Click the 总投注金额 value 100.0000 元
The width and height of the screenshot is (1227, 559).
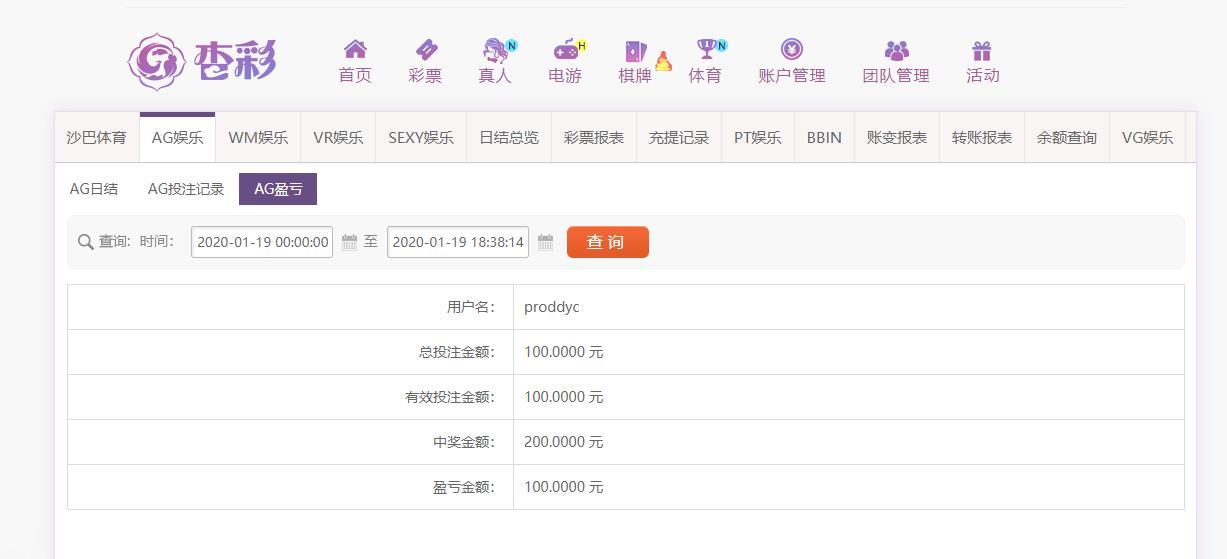point(564,352)
